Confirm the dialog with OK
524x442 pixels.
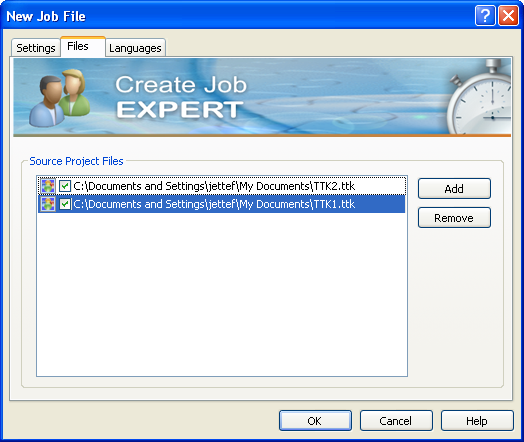pos(315,421)
